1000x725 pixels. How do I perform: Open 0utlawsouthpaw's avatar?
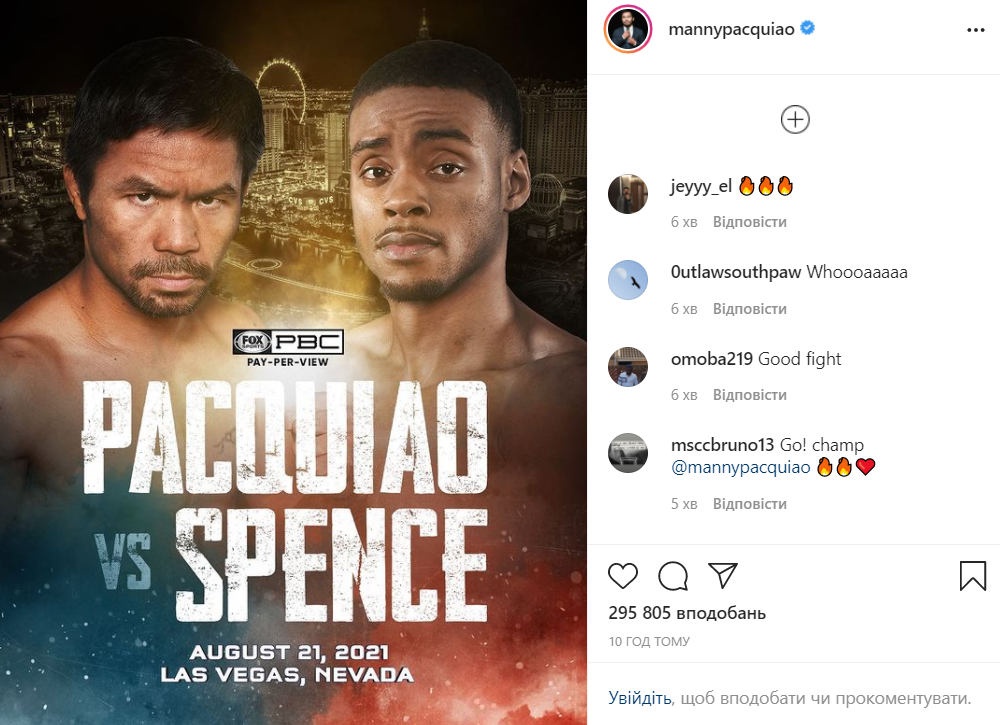pos(628,281)
